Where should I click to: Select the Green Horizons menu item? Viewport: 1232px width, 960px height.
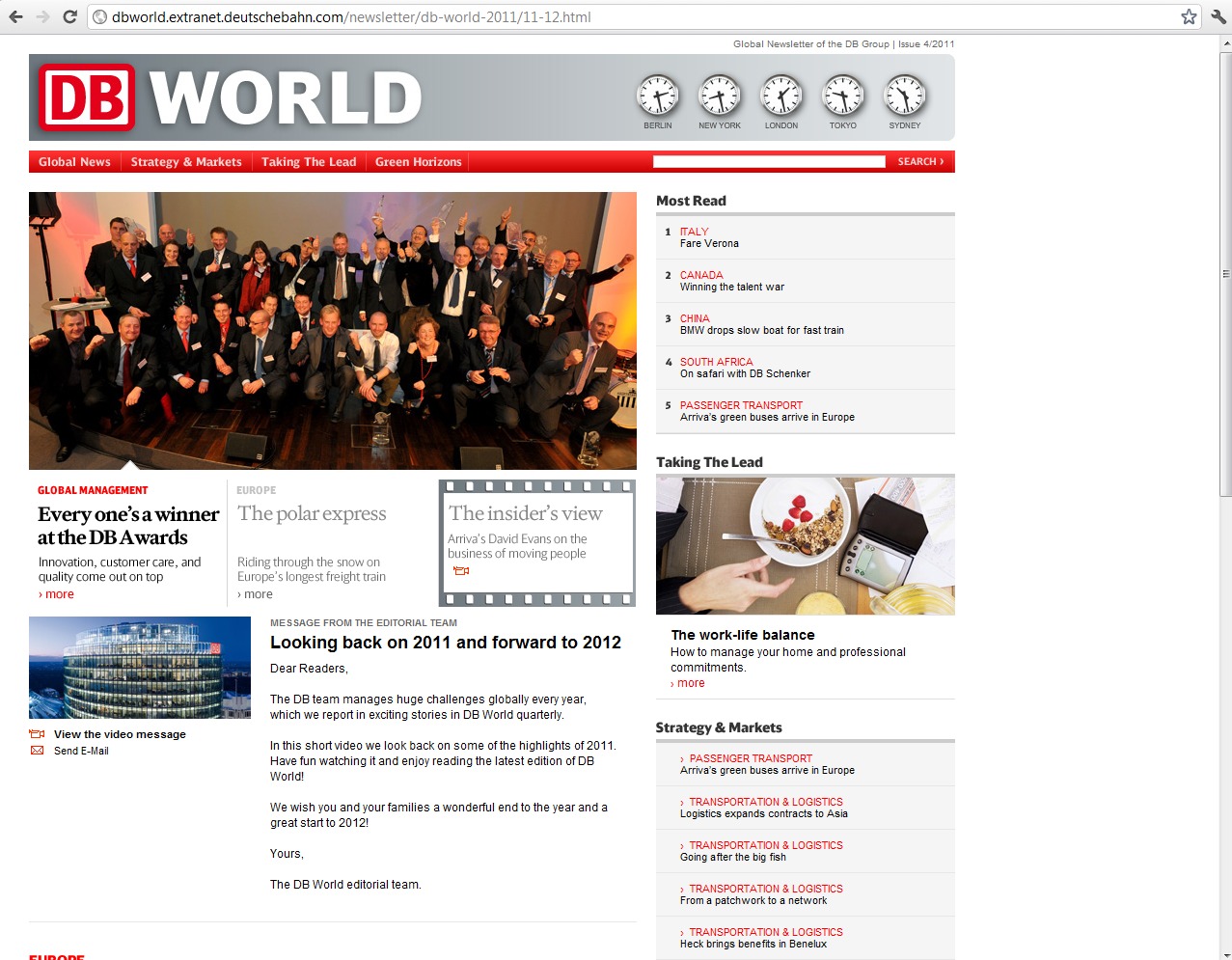point(418,162)
